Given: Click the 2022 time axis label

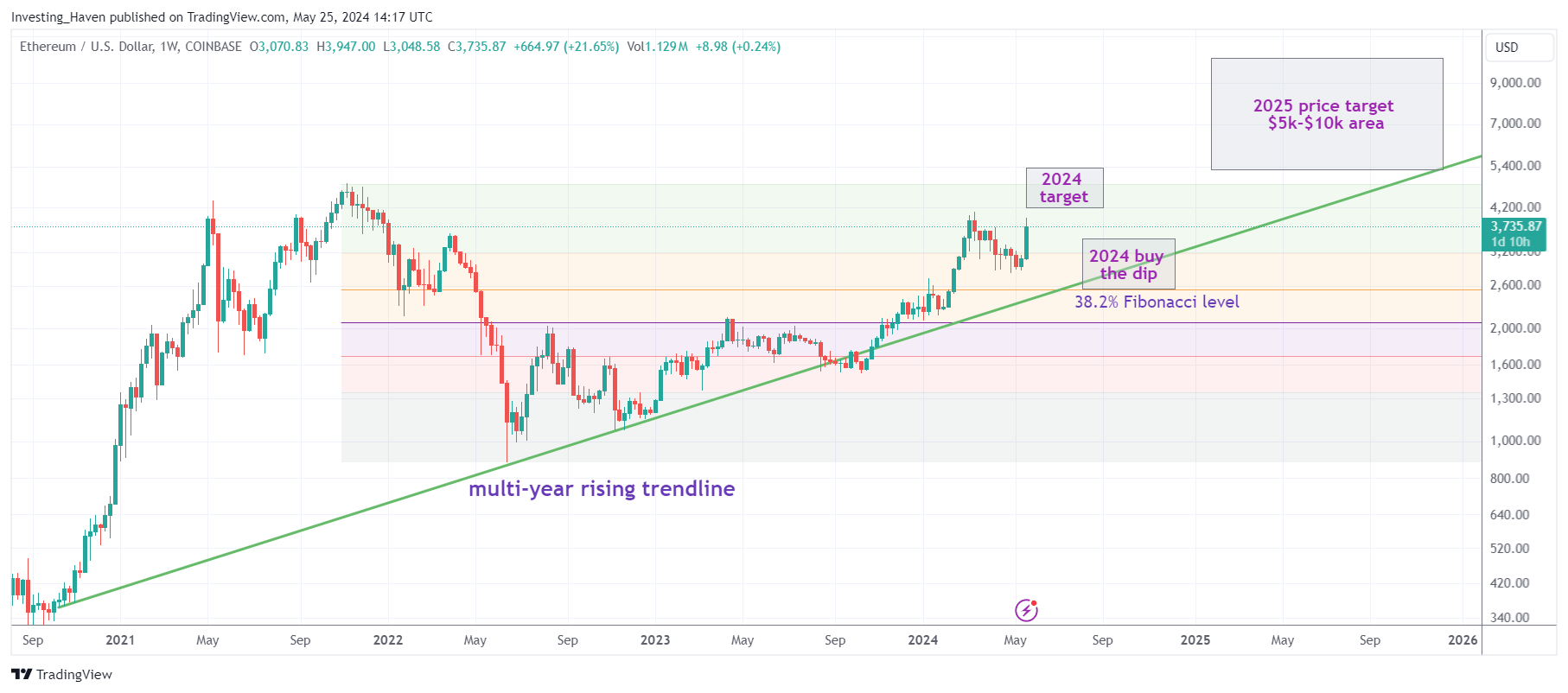Looking at the screenshot, I should (388, 640).
